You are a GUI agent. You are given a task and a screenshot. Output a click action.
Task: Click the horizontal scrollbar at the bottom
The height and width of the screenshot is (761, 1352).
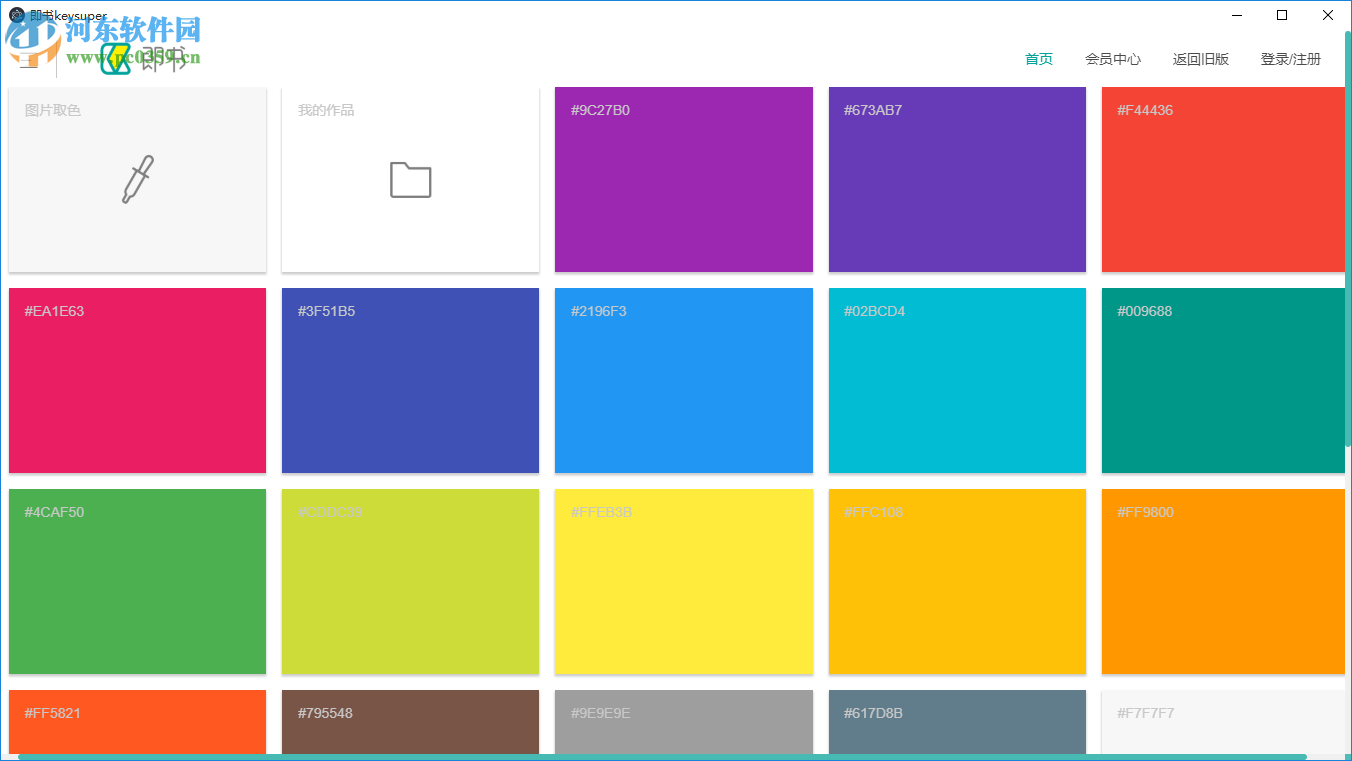662,757
